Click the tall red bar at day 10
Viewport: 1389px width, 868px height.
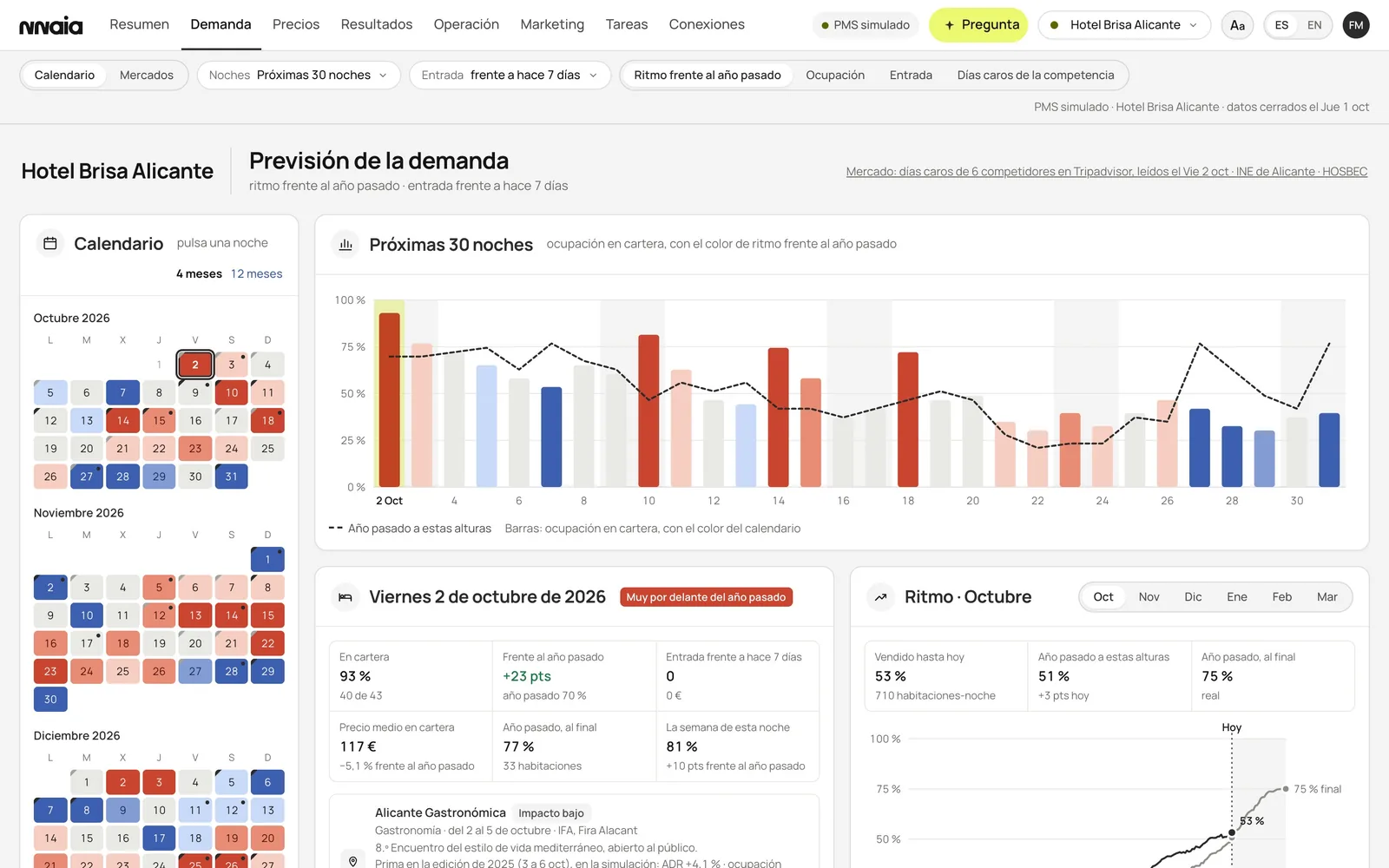coord(648,411)
